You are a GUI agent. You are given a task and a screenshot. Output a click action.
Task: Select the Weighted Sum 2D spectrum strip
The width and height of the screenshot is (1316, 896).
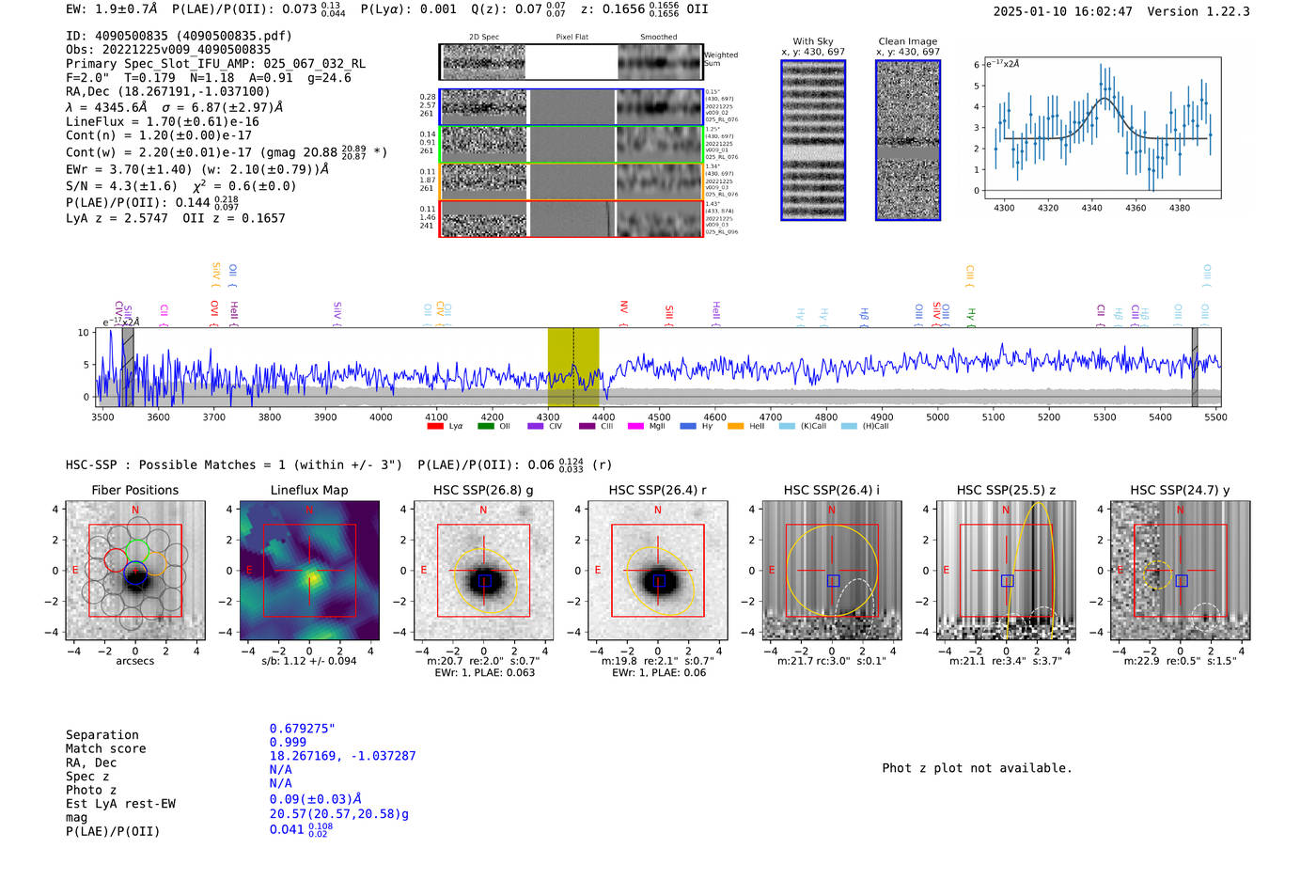click(x=571, y=62)
